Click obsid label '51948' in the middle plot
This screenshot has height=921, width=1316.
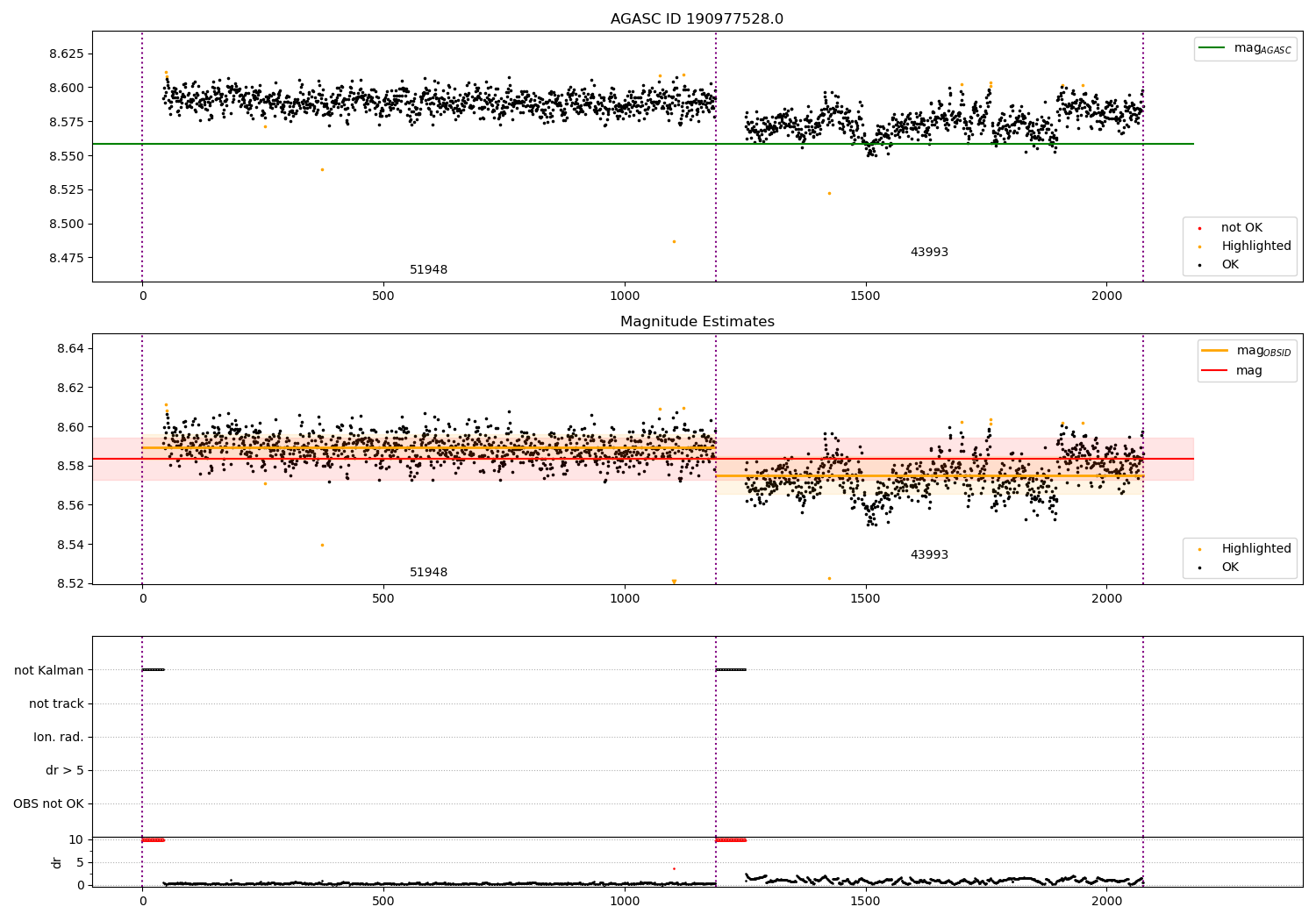coord(428,573)
